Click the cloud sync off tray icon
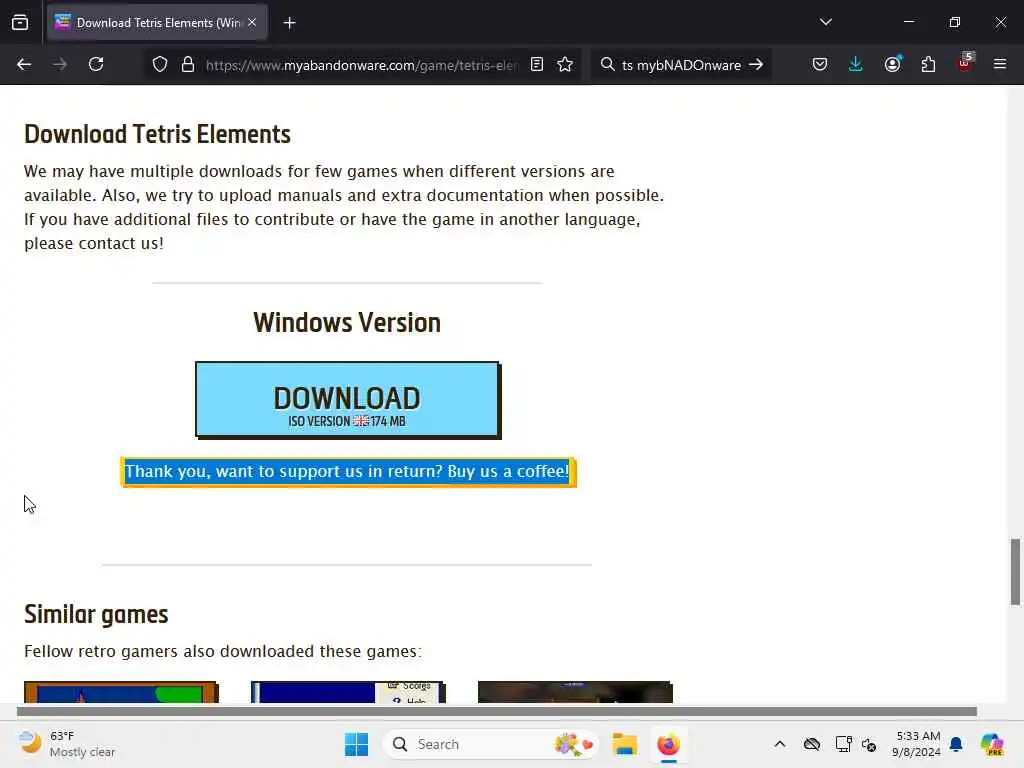This screenshot has width=1024, height=768. tap(812, 744)
